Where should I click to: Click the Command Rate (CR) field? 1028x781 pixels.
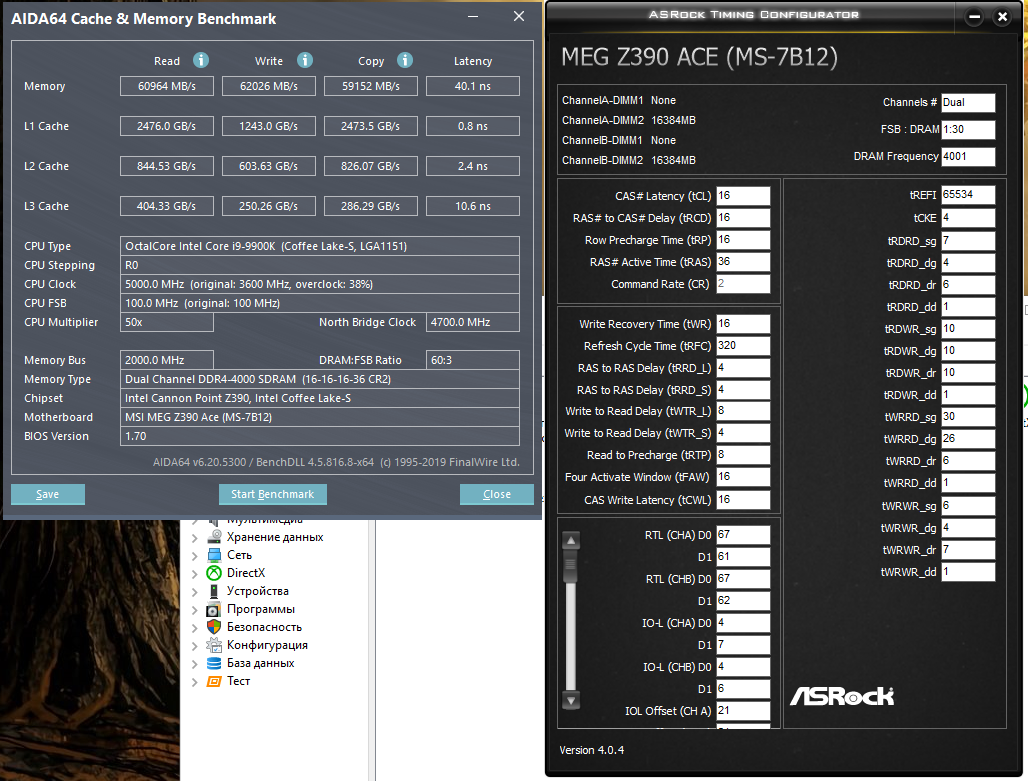[x=743, y=283]
